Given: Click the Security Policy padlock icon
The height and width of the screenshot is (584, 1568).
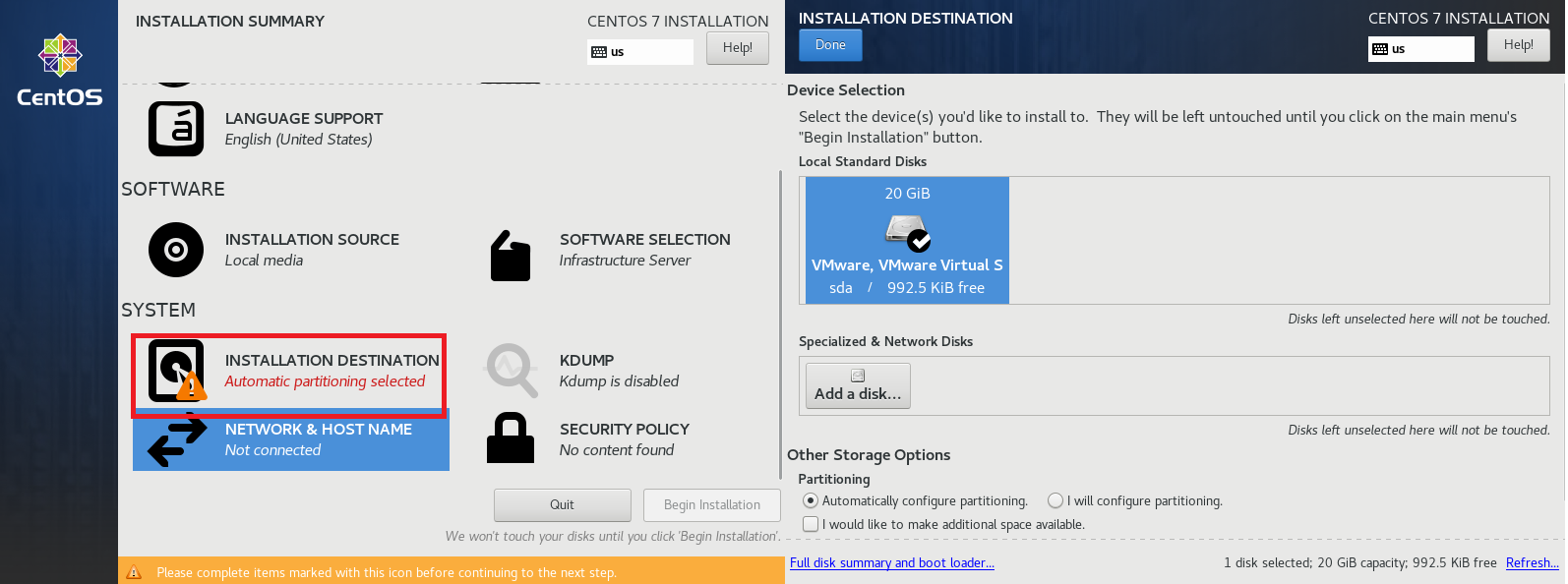Looking at the screenshot, I should 511,438.
